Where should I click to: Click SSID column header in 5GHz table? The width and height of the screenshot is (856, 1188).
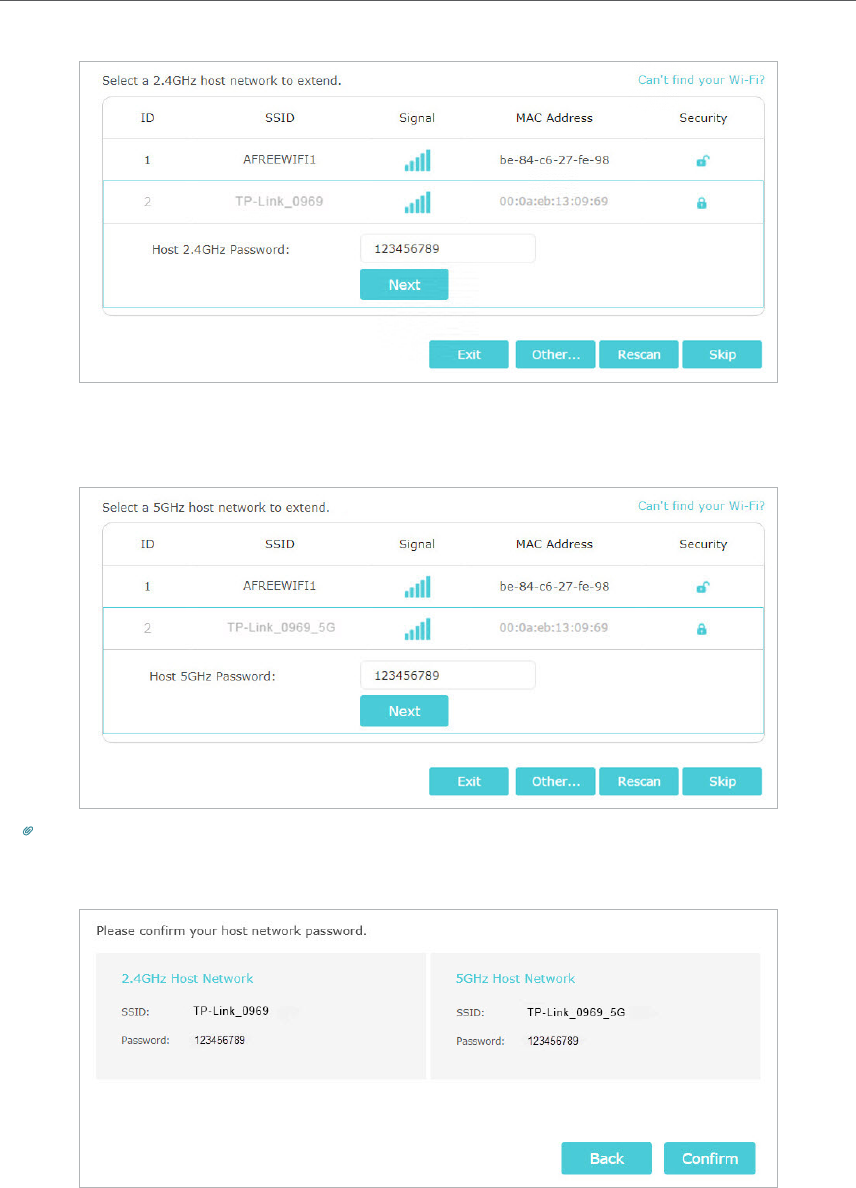[x=280, y=544]
